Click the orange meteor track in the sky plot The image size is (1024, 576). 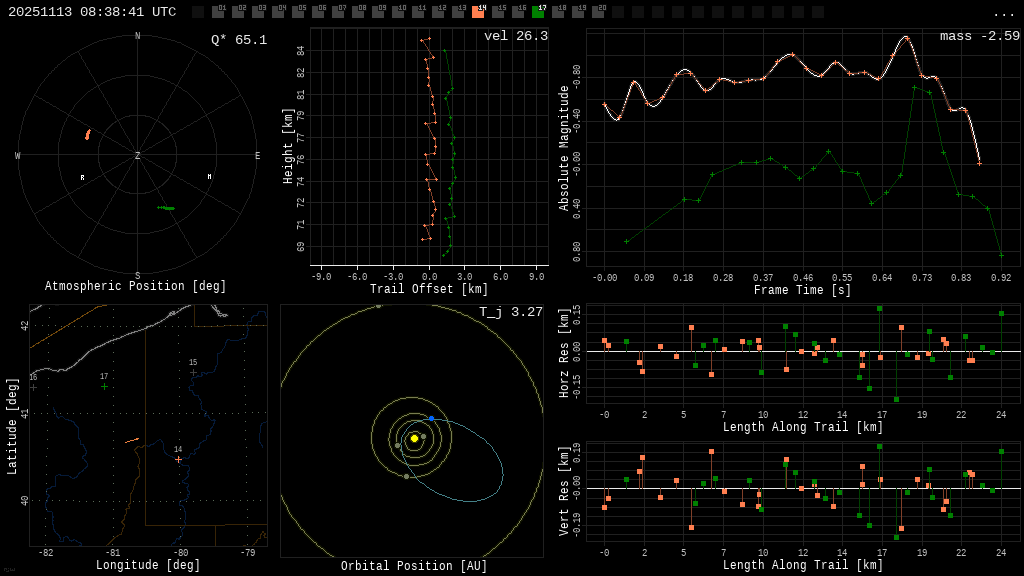point(88,134)
